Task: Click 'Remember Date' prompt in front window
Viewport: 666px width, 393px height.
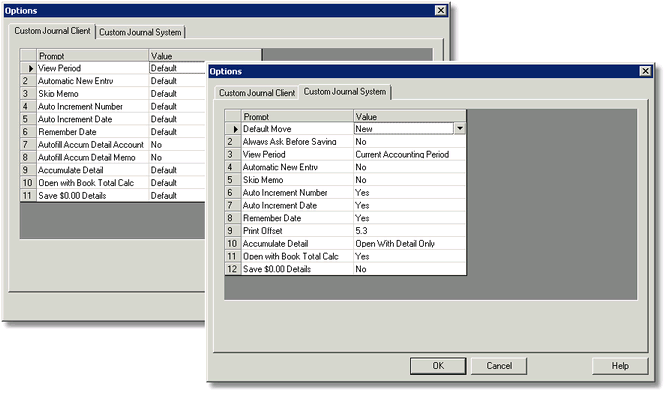Action: coord(297,218)
